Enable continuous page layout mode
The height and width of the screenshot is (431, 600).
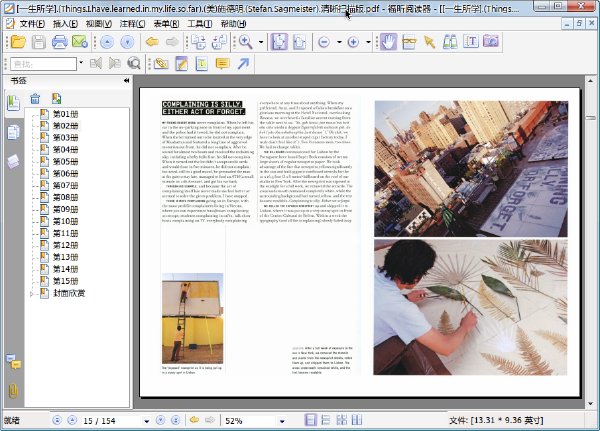(326, 420)
